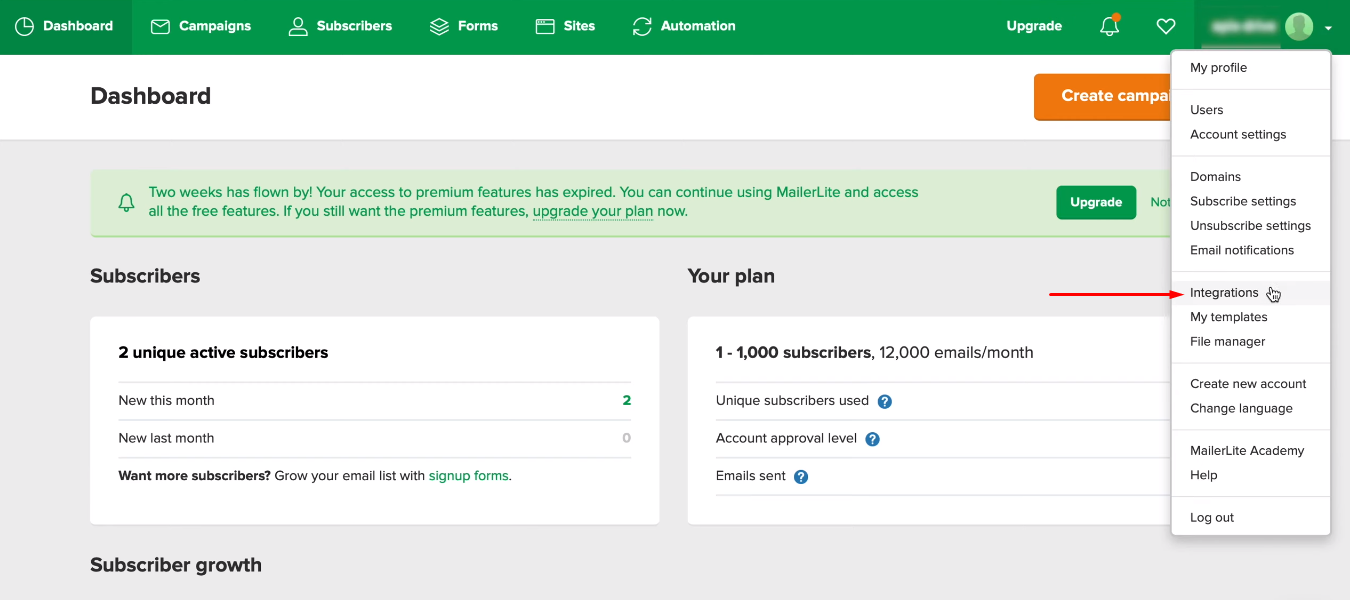
Task: Click the green Upgrade button in banner
Action: [1096, 202]
